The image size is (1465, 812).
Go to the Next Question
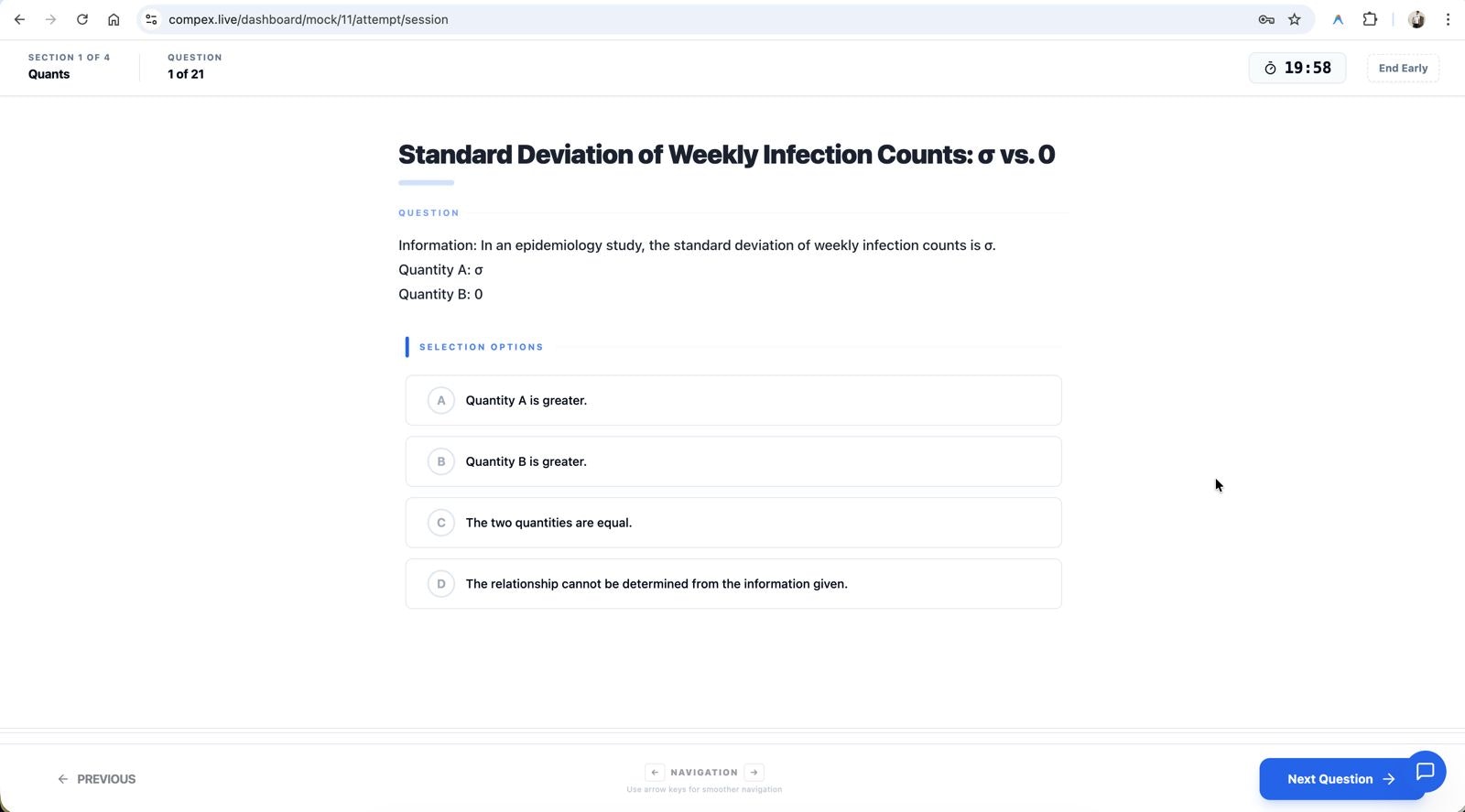point(1337,779)
